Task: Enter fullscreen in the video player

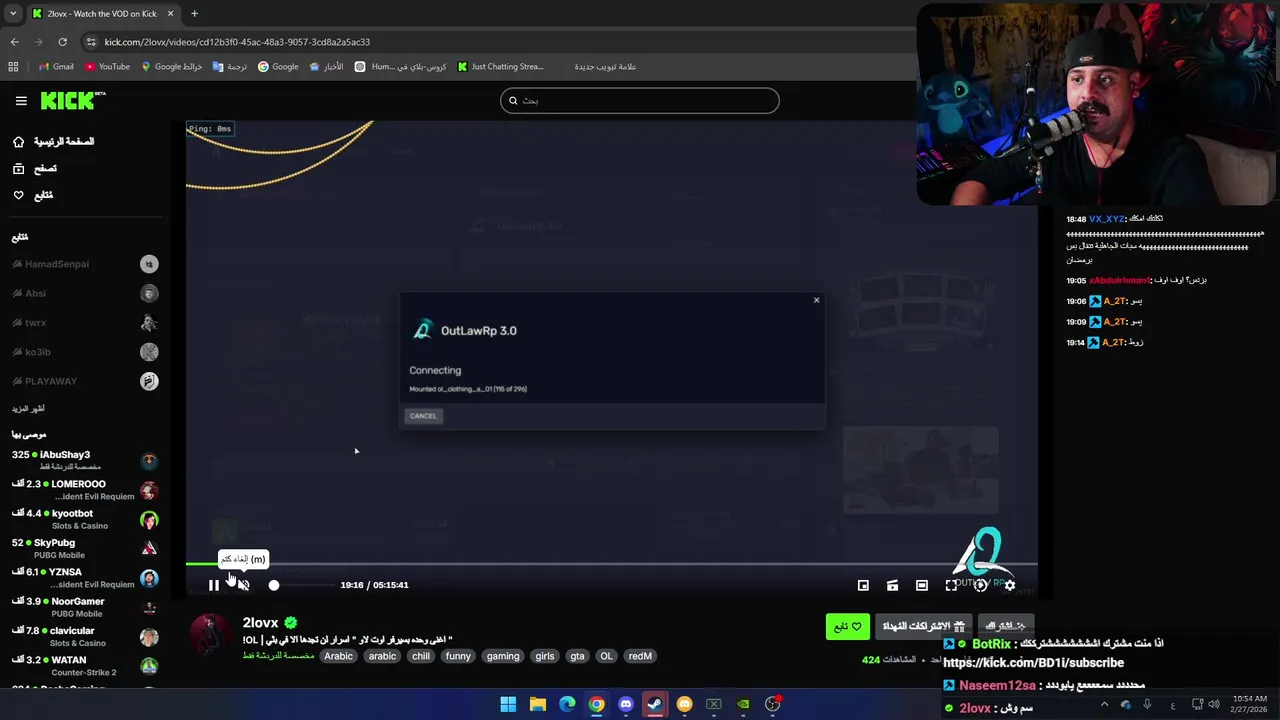Action: [951, 585]
